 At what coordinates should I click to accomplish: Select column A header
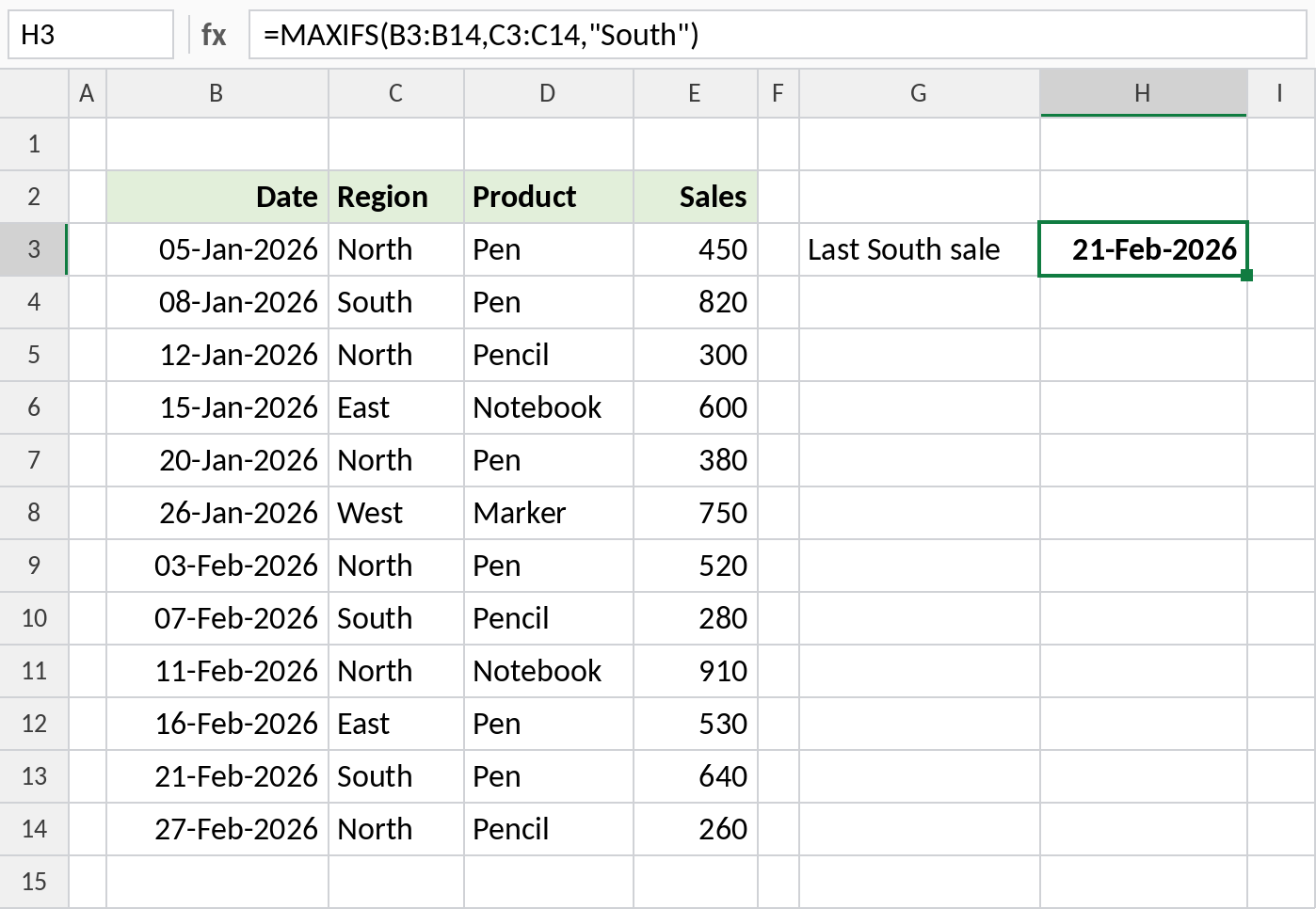pos(88,93)
